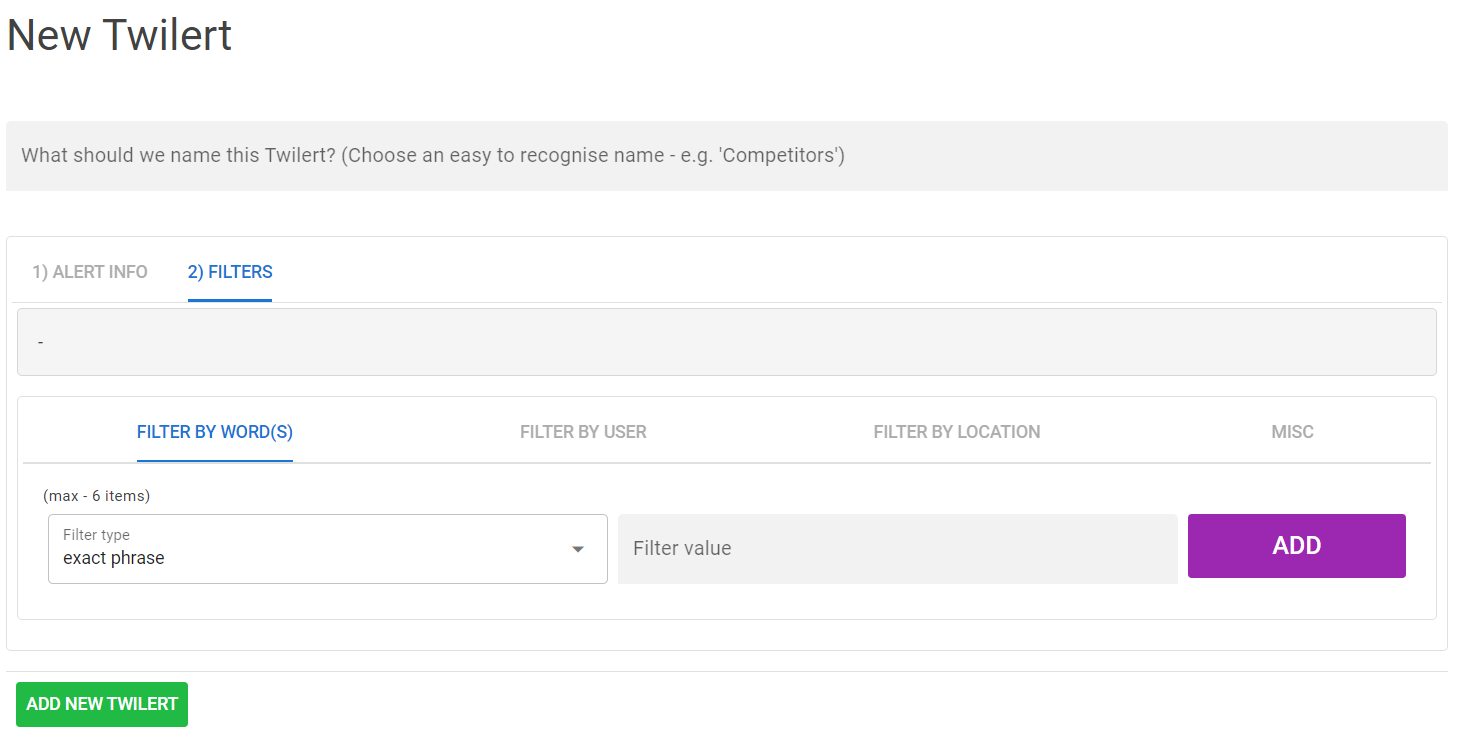Focus the Filter value text field

coord(897,549)
